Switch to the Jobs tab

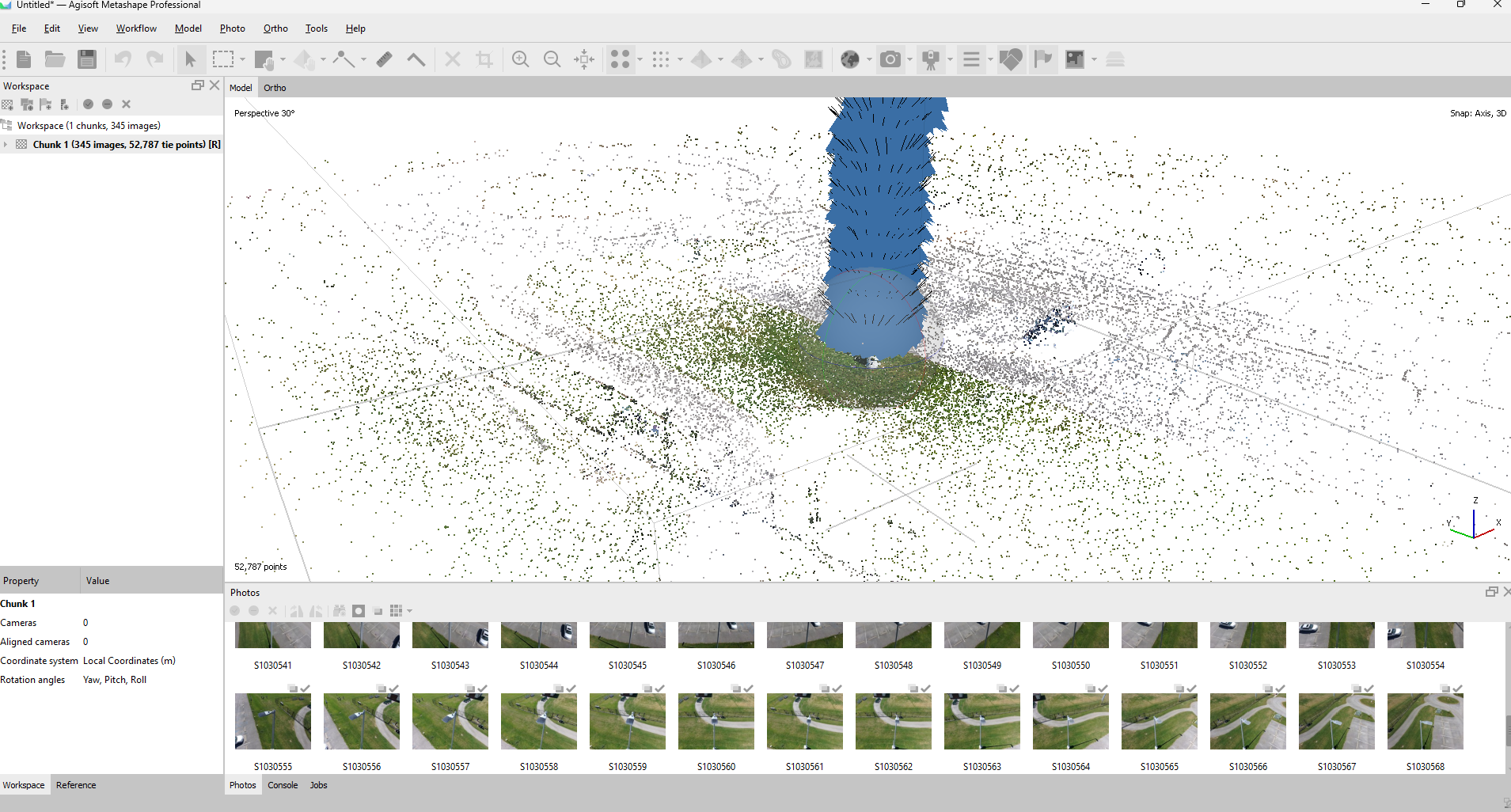pos(318,785)
